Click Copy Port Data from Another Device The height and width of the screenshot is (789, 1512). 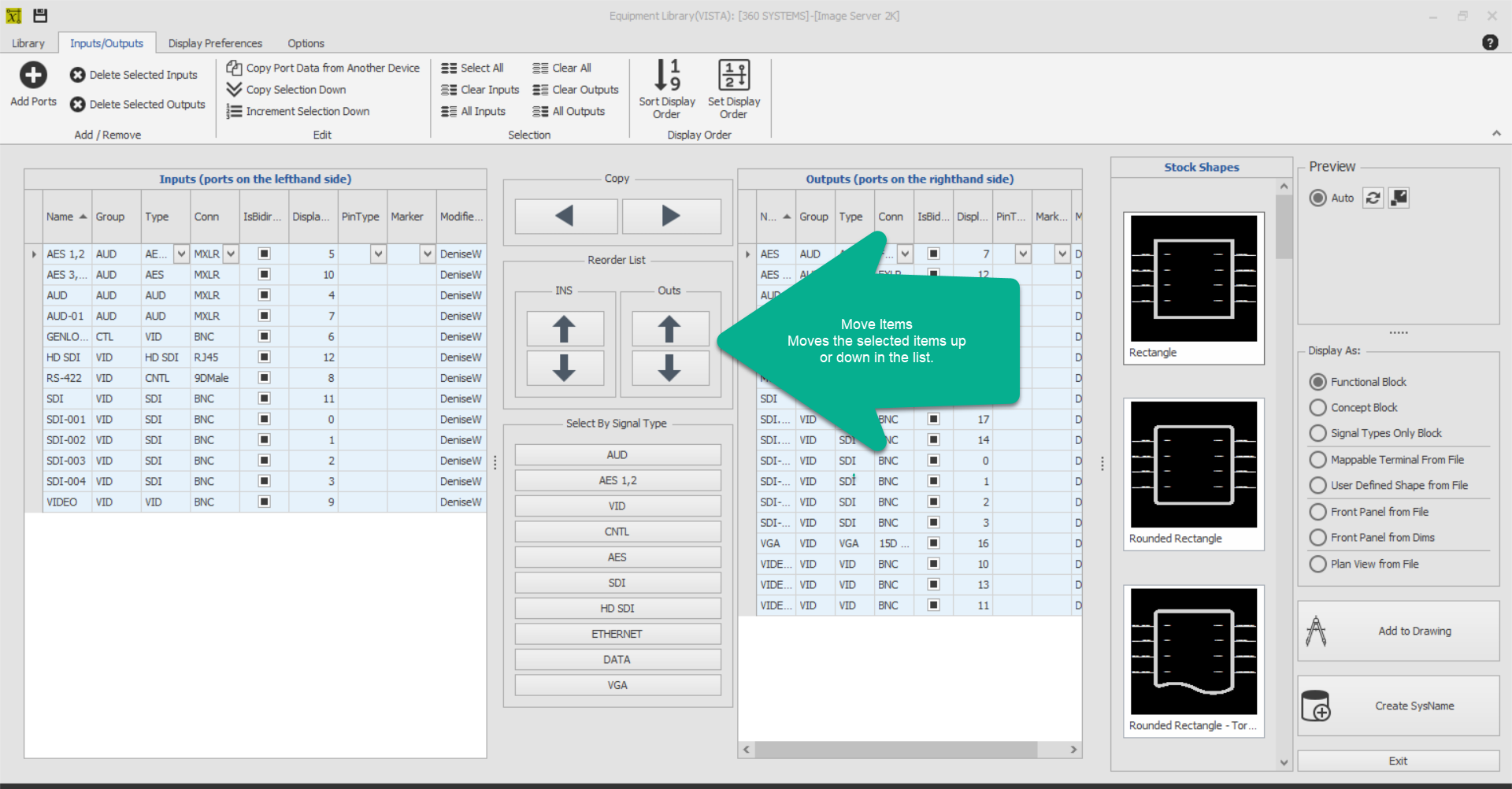pyautogui.click(x=323, y=68)
